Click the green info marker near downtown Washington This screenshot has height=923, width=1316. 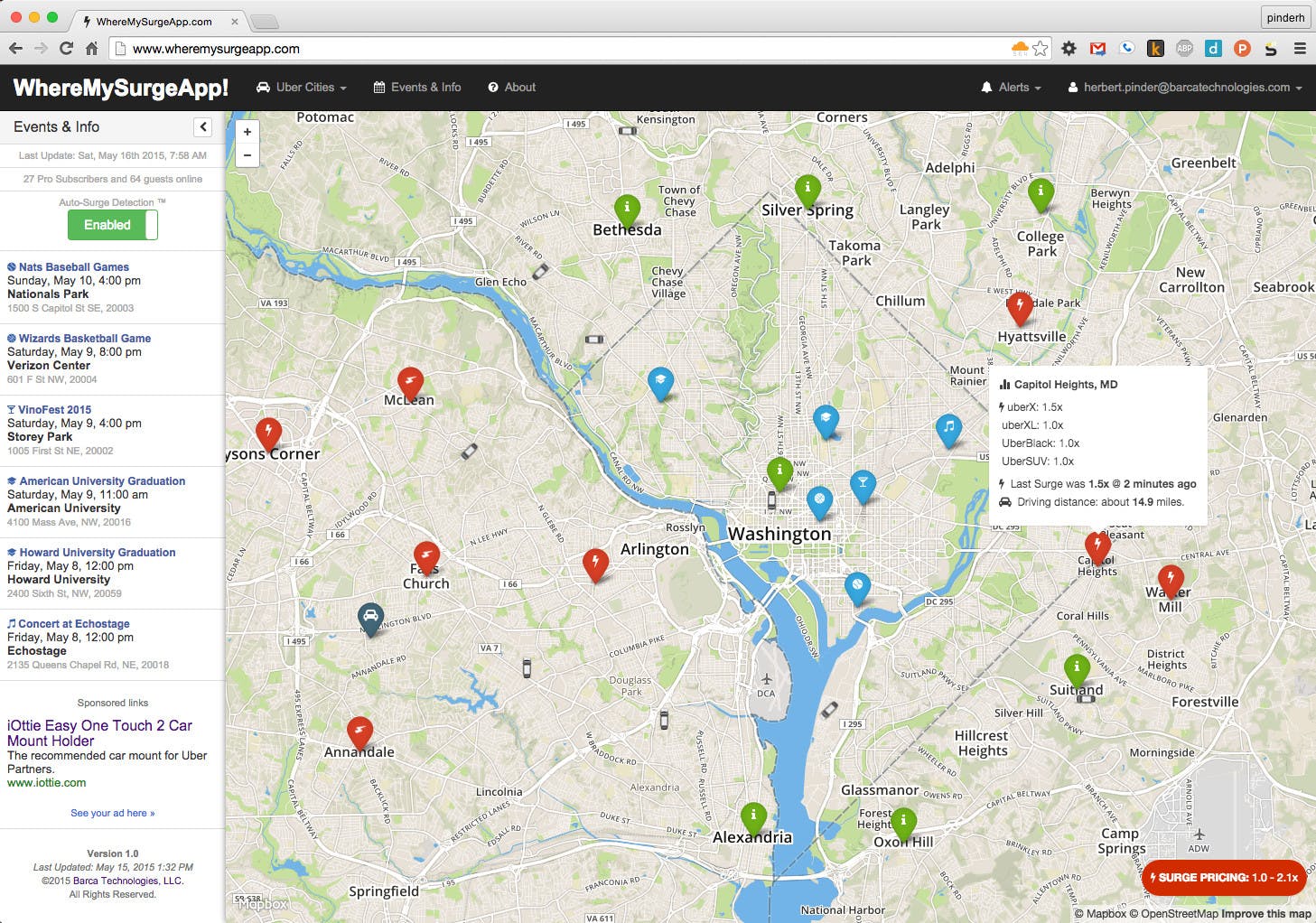coord(779,473)
